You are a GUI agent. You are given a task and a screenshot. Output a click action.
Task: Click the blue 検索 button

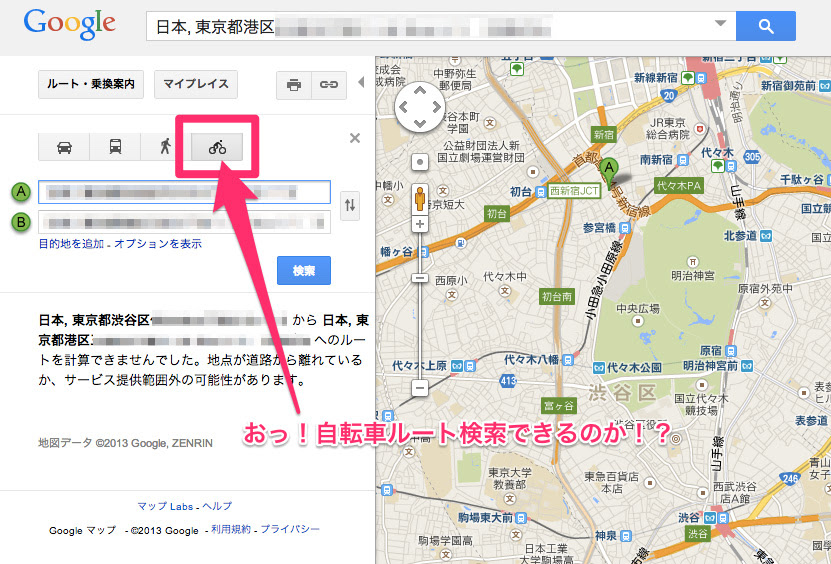tap(304, 270)
